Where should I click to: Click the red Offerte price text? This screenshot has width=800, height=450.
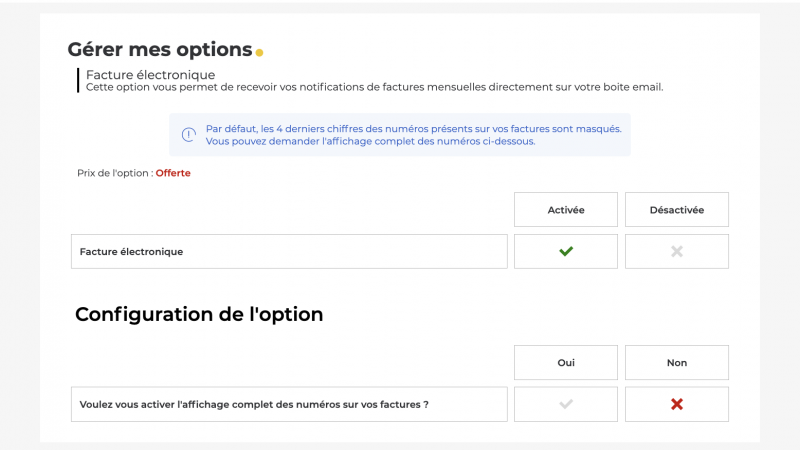(173, 173)
